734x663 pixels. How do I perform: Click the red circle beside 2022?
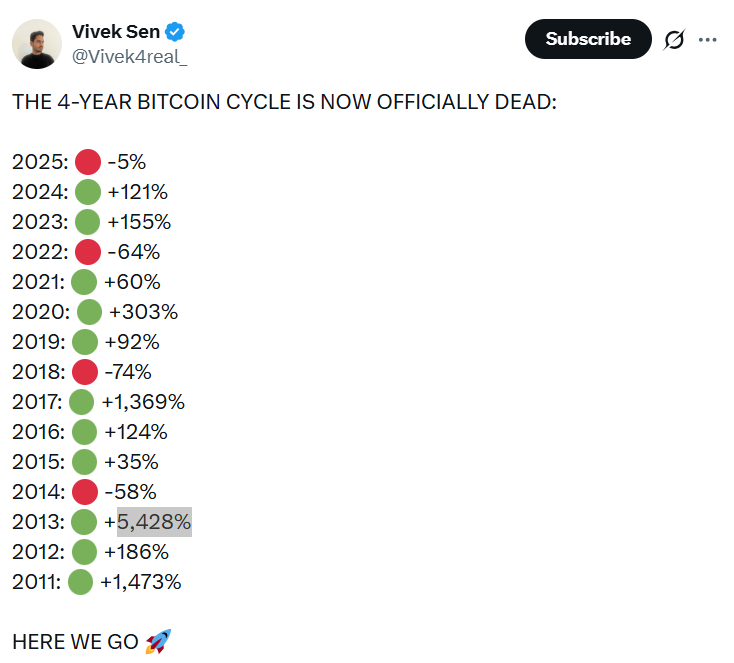coord(88,252)
